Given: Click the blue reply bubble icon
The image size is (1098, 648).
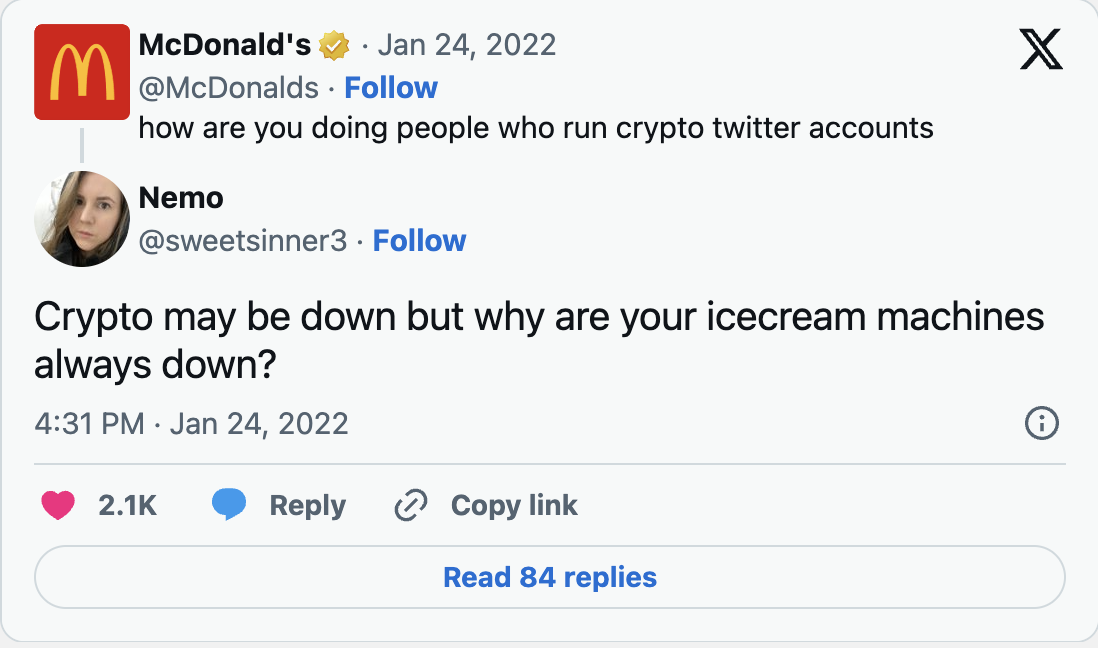Looking at the screenshot, I should (229, 506).
